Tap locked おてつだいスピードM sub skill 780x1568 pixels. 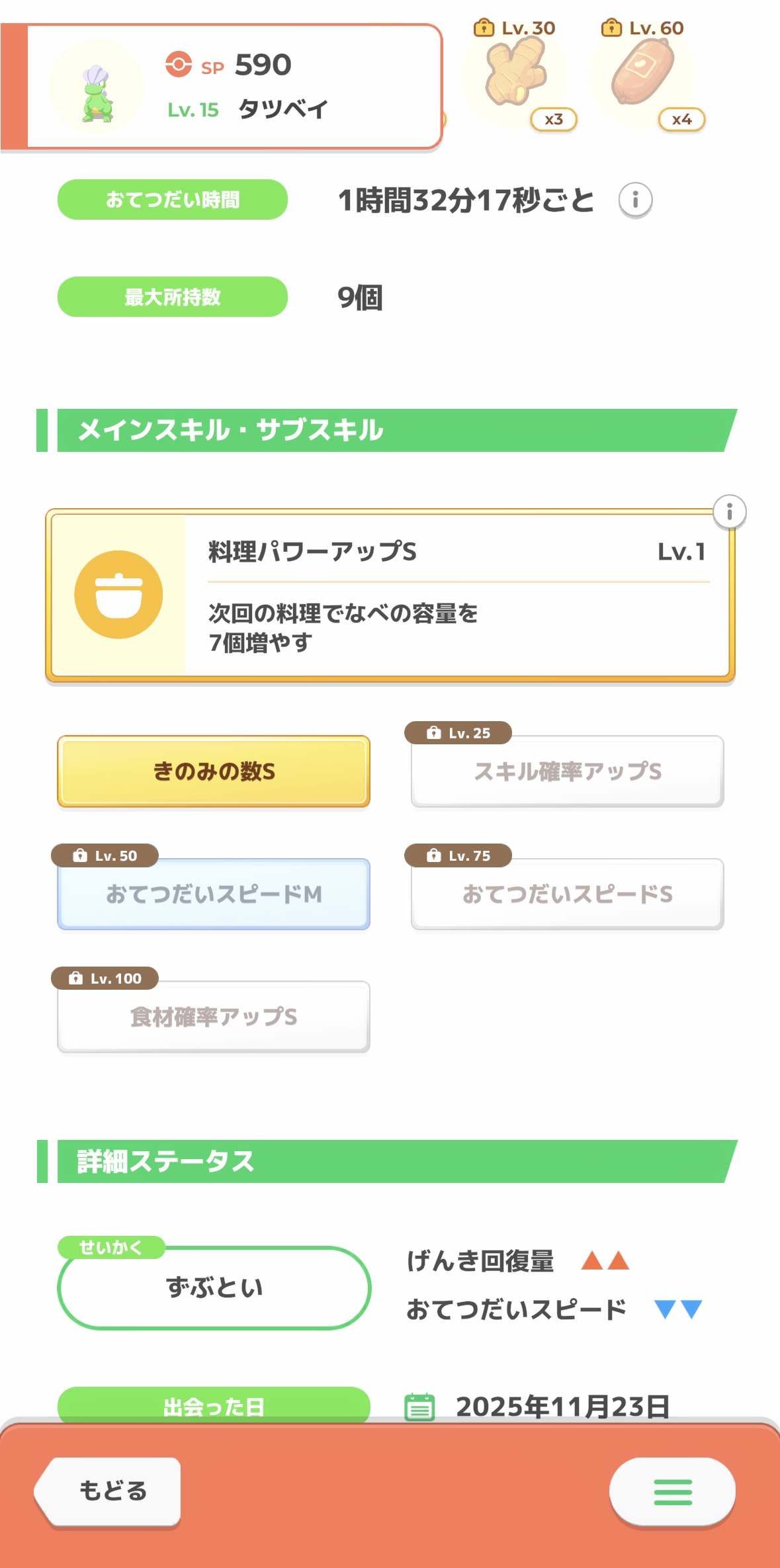[x=214, y=894]
